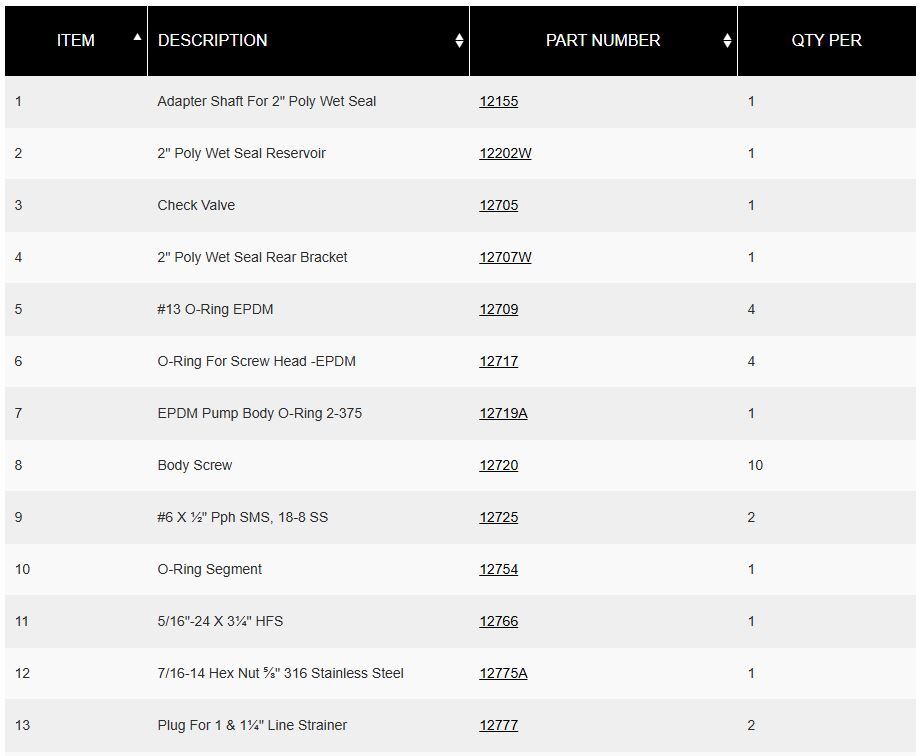Screen dimensions: 920x756
Task: Follow the 12725 part link
Action: click(498, 517)
